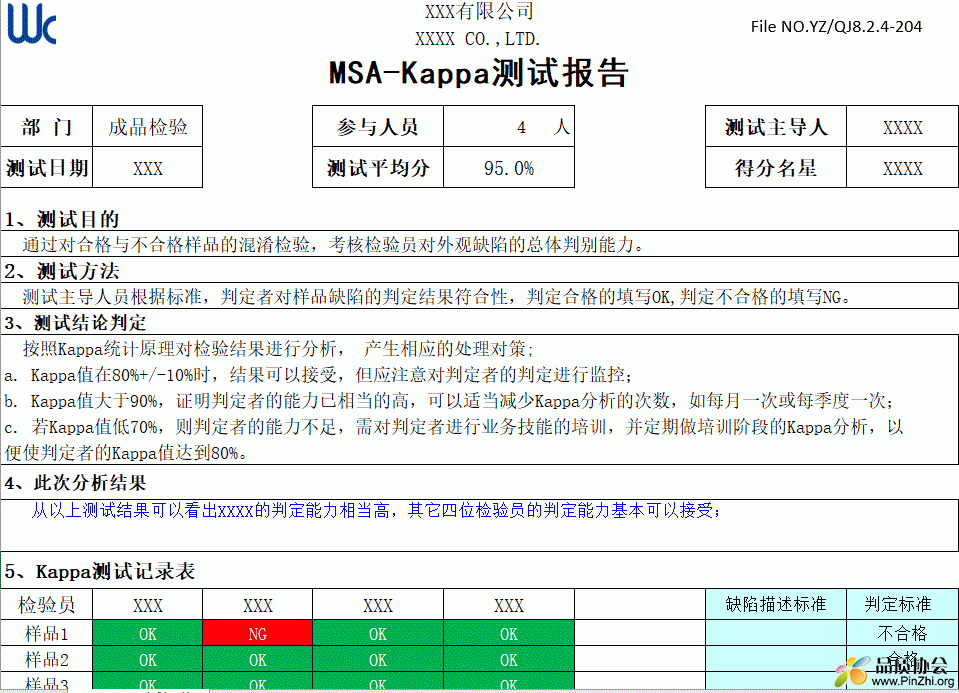The height and width of the screenshot is (693, 959).
Task: Click the 测试主导人 label cell
Action: tap(776, 127)
